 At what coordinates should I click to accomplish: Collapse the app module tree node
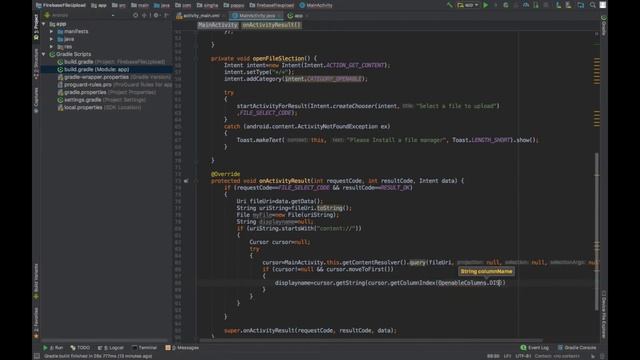[44, 24]
